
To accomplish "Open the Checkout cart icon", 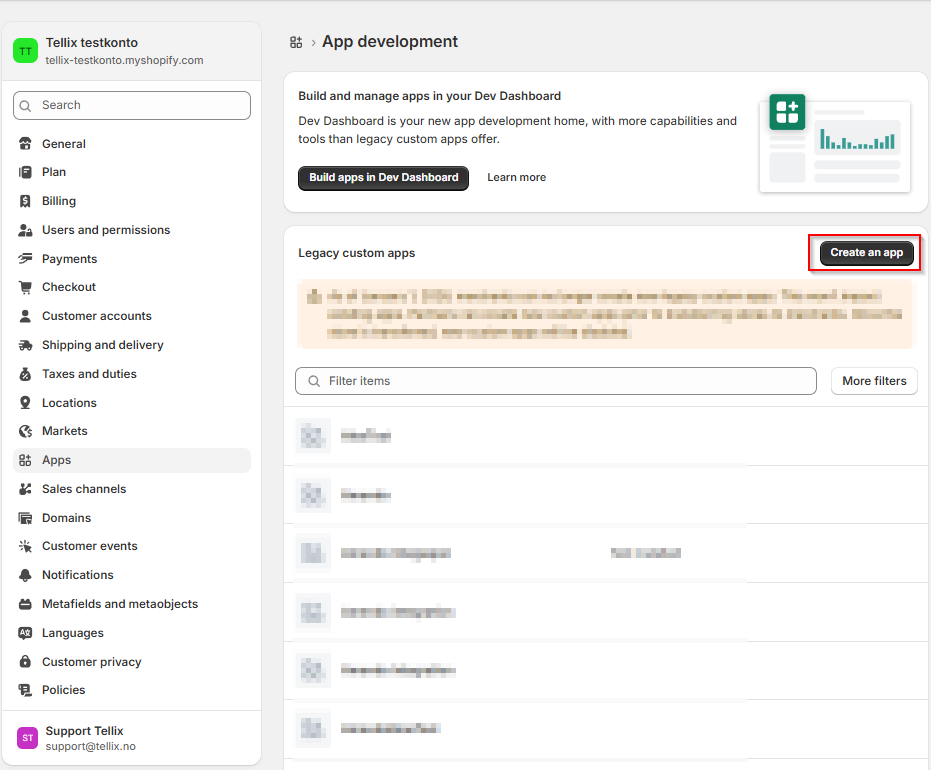I will [x=25, y=287].
